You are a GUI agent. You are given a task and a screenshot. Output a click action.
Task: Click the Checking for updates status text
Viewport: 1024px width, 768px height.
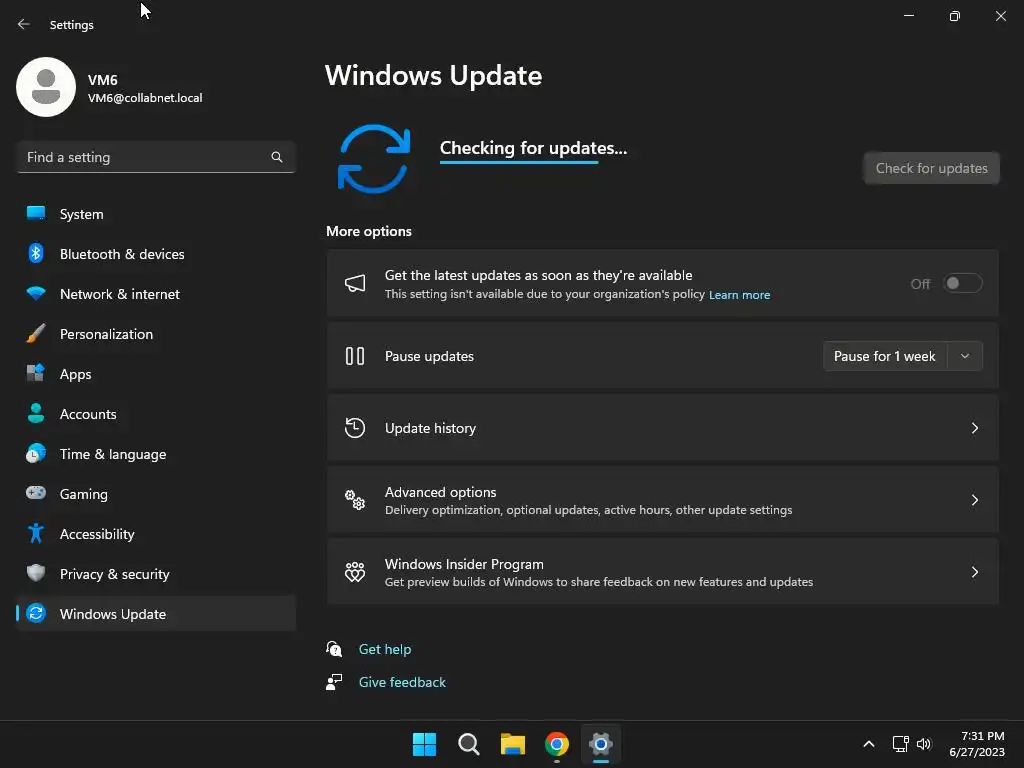coord(533,148)
